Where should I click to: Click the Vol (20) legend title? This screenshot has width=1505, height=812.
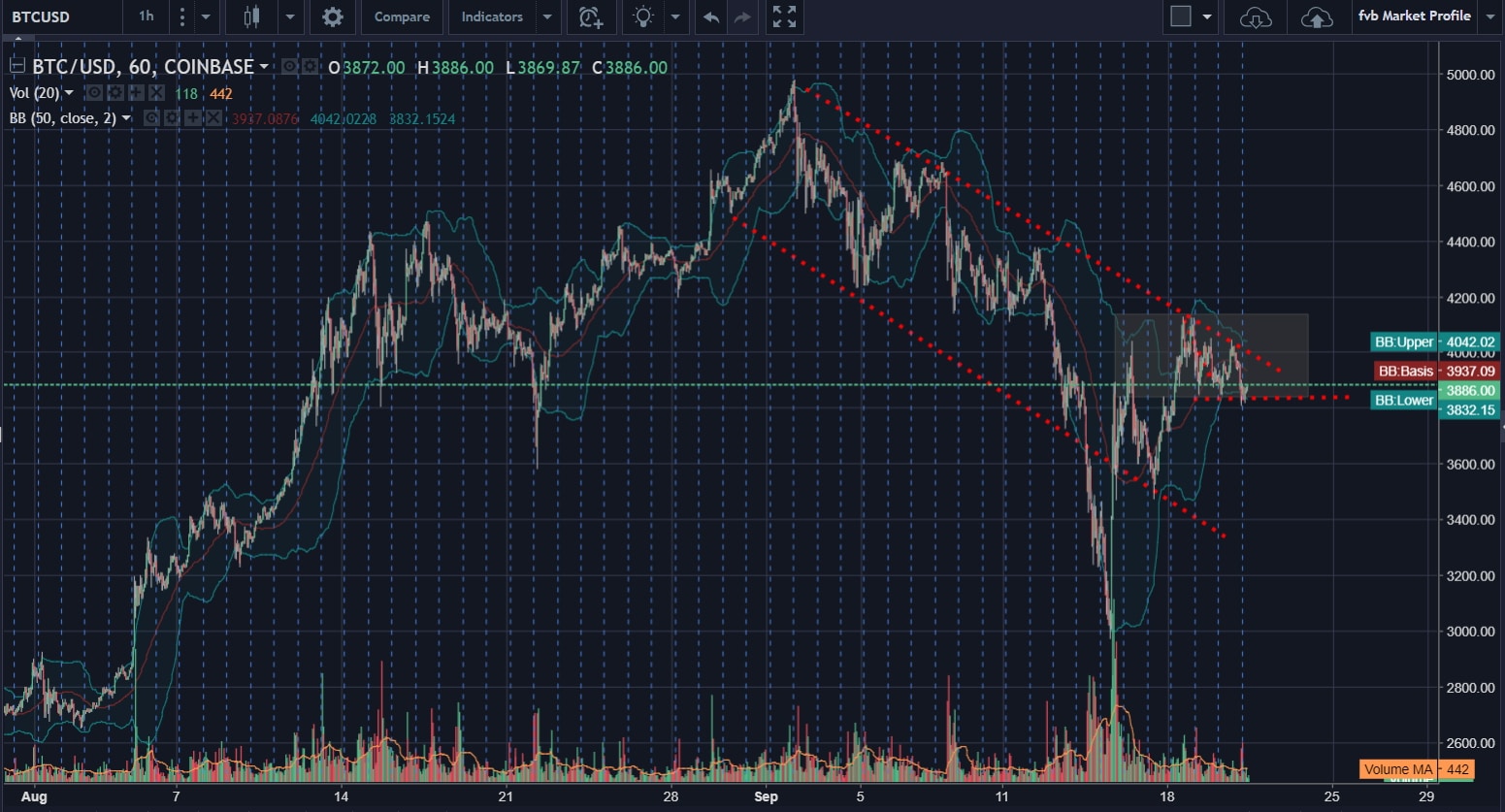34,93
